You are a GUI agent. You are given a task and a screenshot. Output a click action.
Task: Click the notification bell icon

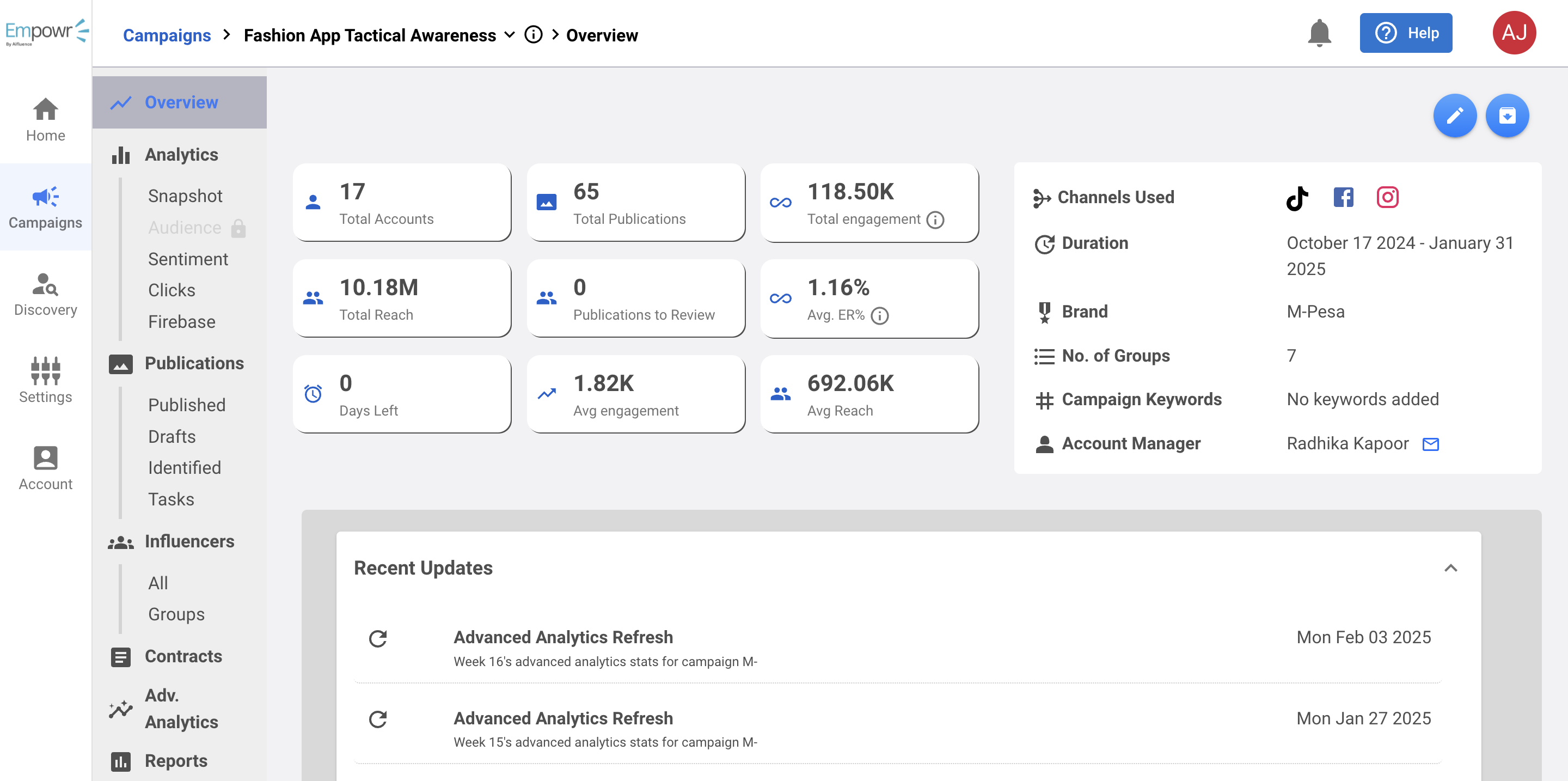coord(1319,33)
